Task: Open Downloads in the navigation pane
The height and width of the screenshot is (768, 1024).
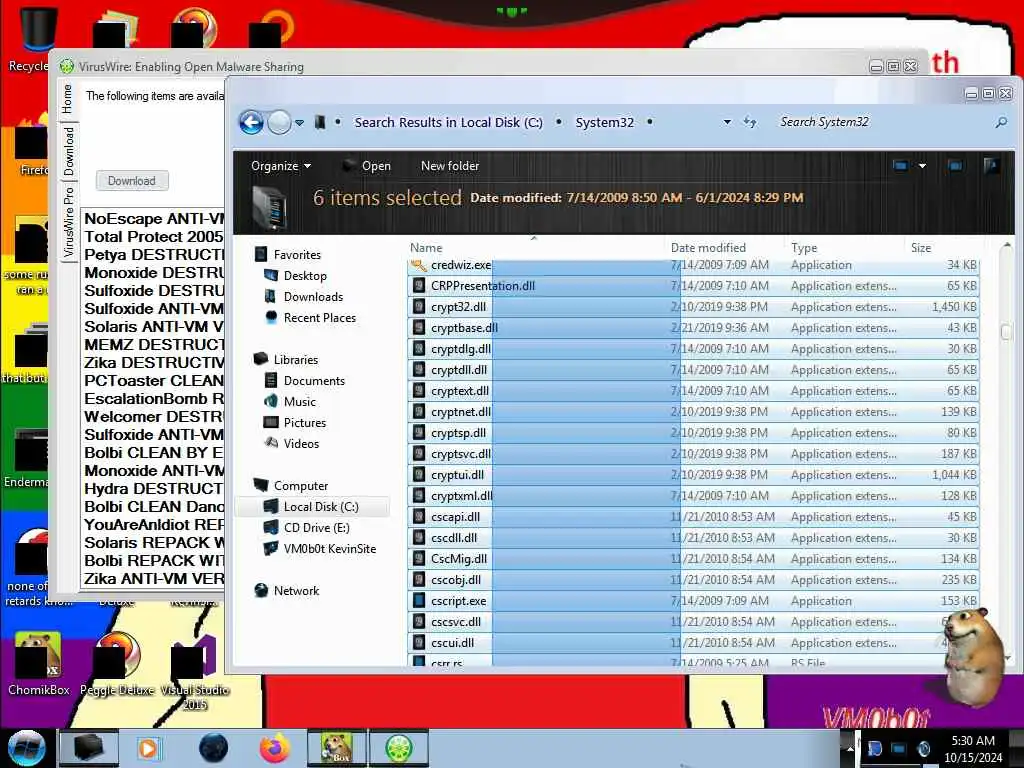Action: (313, 296)
